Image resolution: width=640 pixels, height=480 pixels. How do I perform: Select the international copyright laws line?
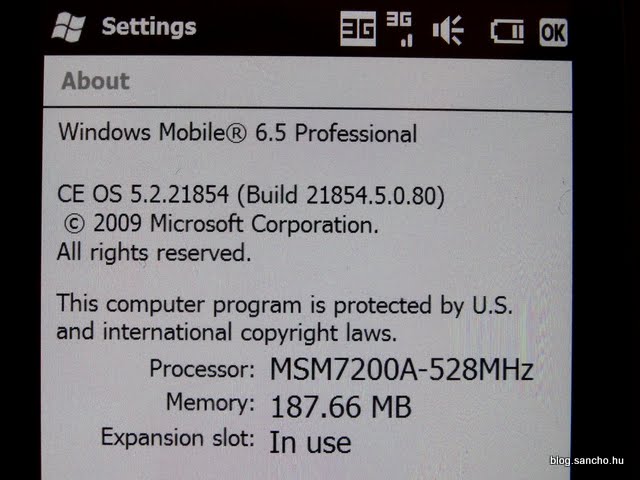point(227,333)
